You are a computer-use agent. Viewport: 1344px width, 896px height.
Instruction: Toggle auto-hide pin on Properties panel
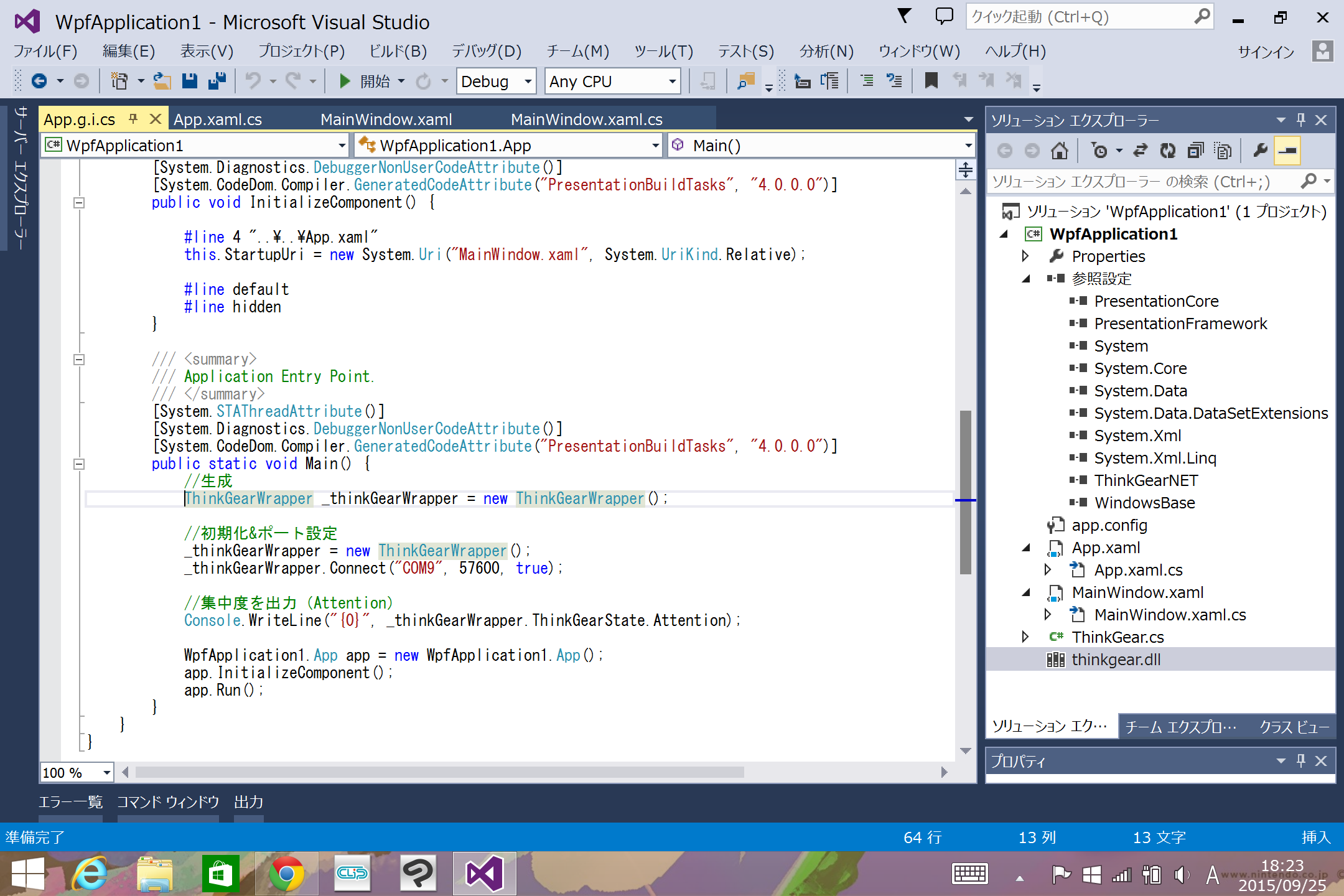coord(1301,760)
